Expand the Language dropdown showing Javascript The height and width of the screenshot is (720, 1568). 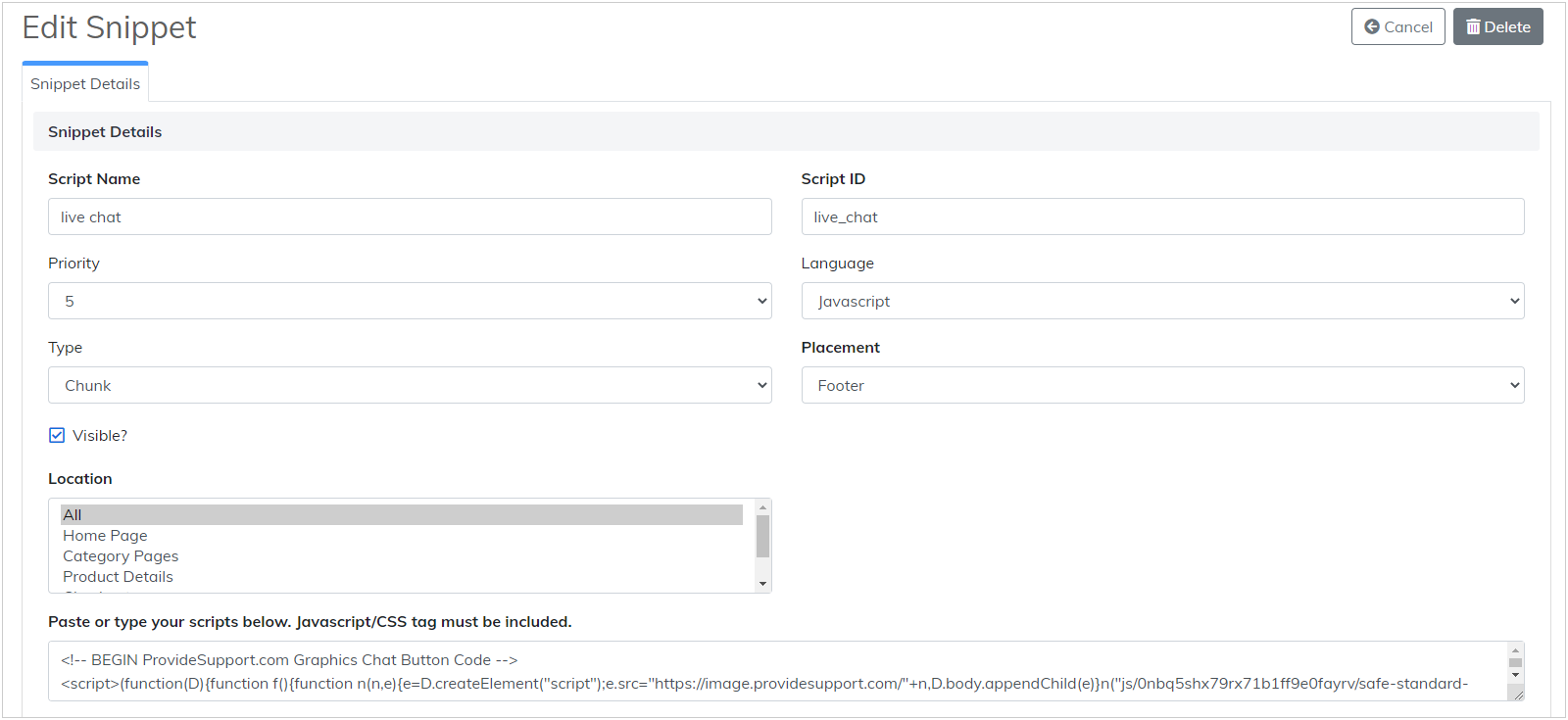[1162, 301]
